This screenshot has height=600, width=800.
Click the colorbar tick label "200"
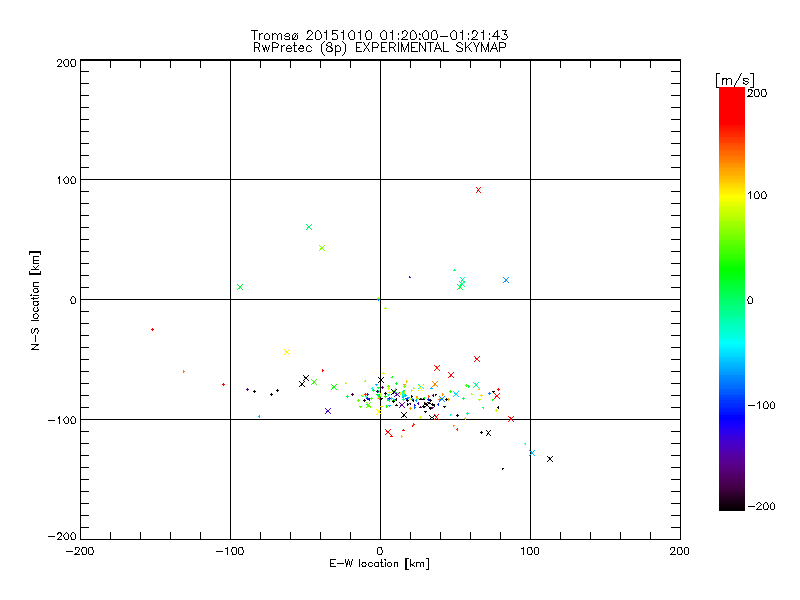click(757, 93)
